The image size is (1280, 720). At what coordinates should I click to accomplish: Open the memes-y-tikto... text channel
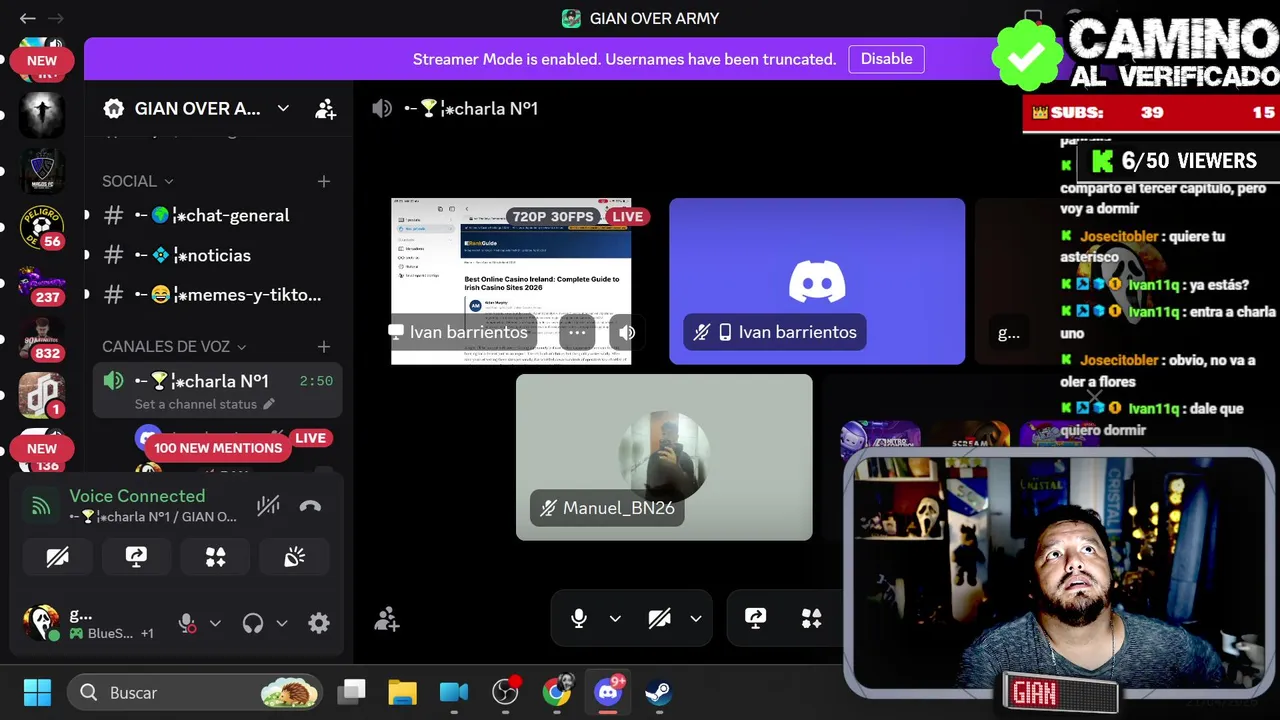217,295
